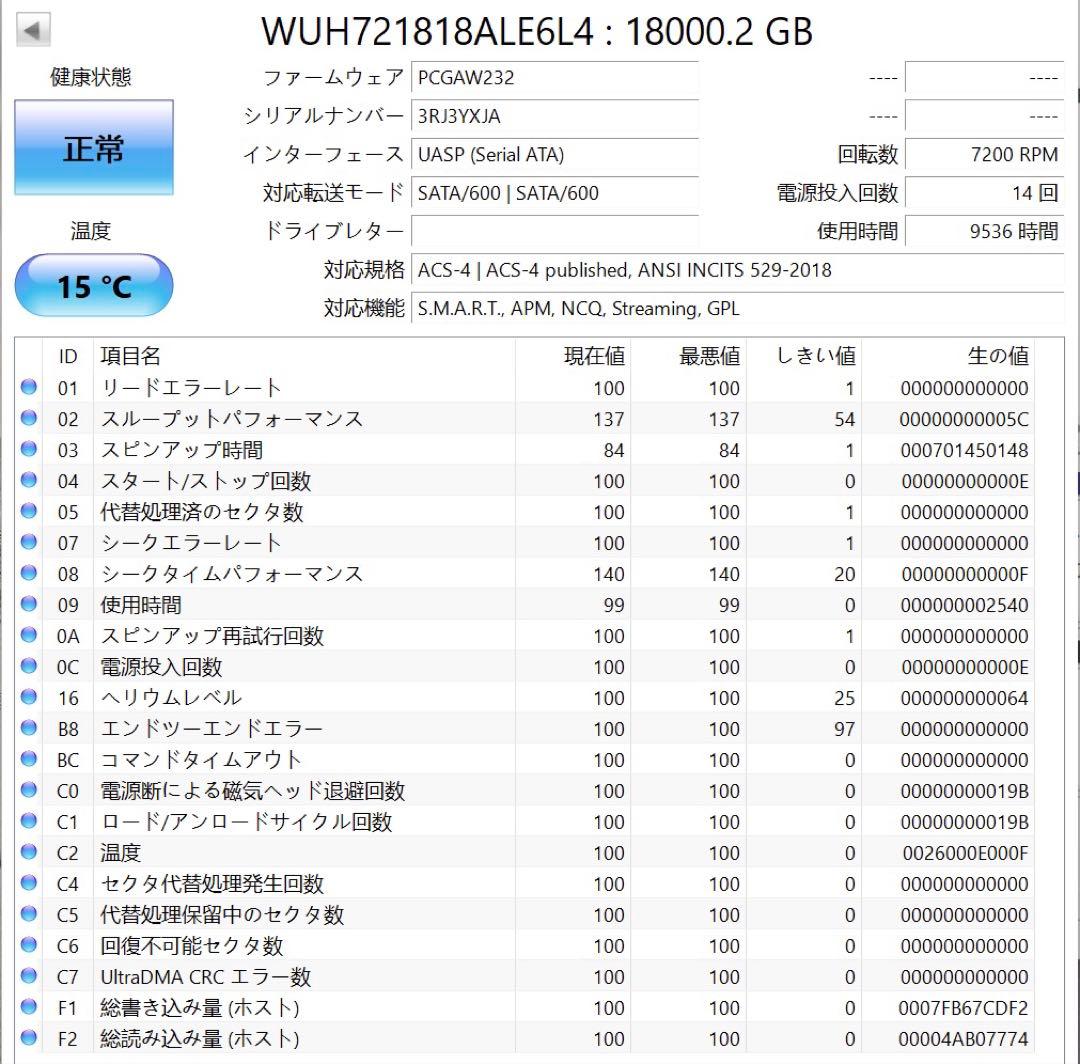This screenshot has height=1064, width=1080.
Task: Click the blue health status indicator showing 正常
Action: pos(94,146)
